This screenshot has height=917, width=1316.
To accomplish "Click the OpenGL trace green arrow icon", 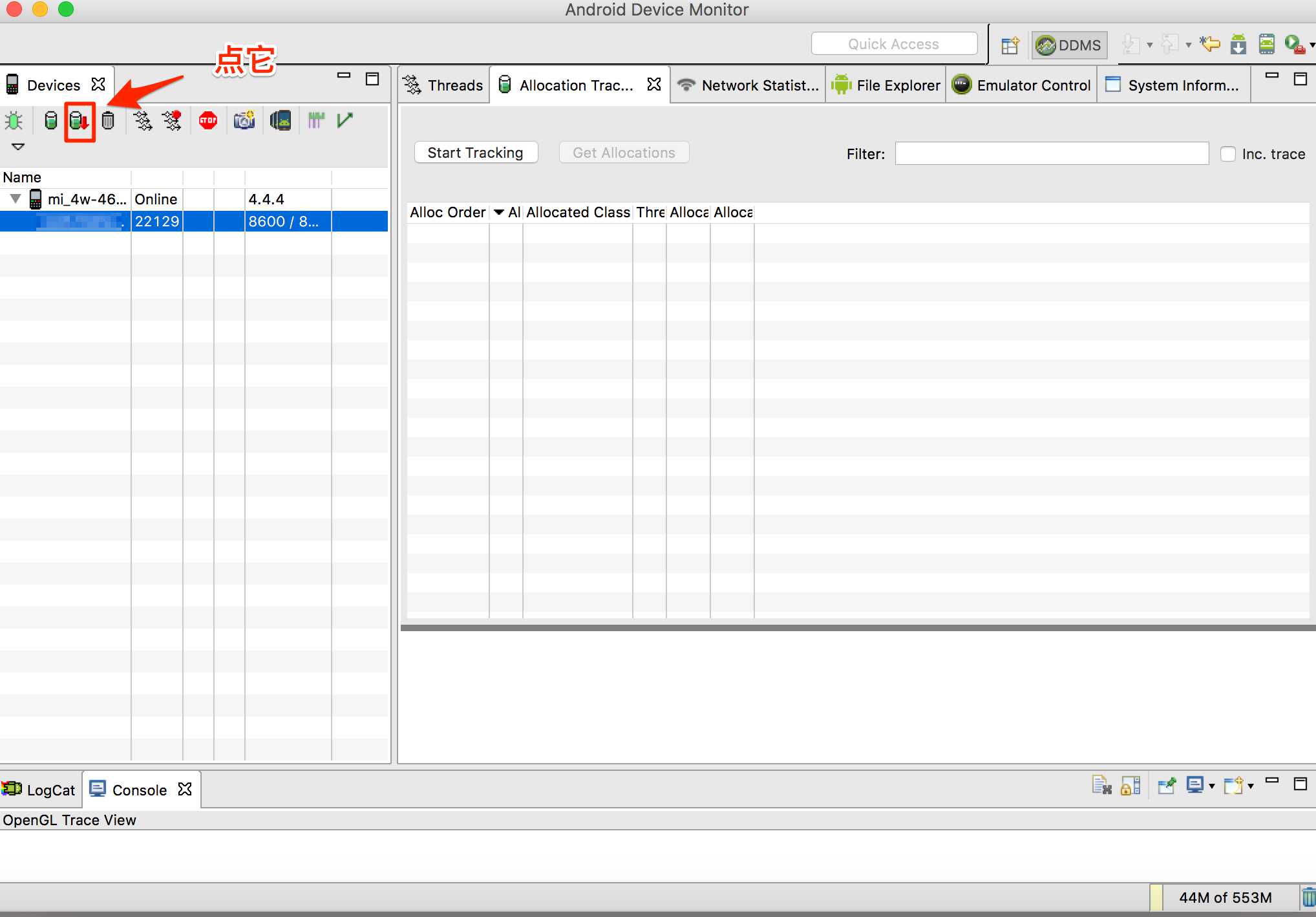I will click(x=345, y=121).
